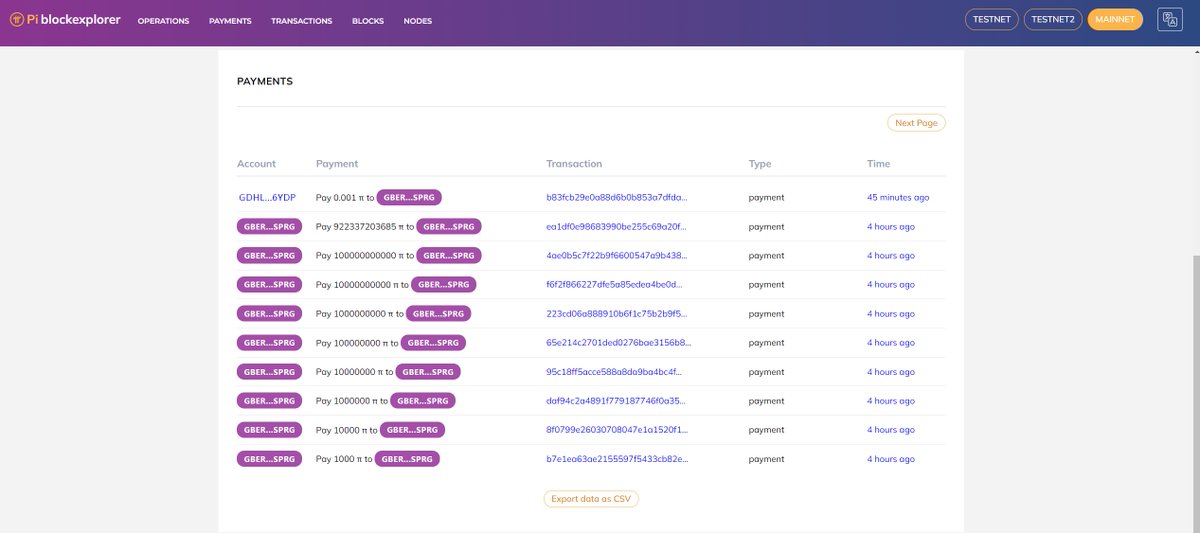The image size is (1200, 533).
Task: Click source account badge of 1000000000 π row
Action: 270,314
